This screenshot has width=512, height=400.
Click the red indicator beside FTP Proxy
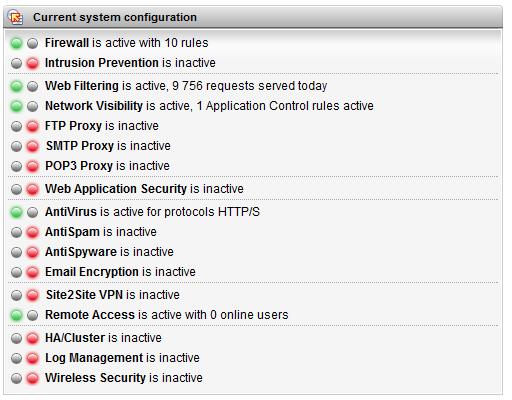33,126
